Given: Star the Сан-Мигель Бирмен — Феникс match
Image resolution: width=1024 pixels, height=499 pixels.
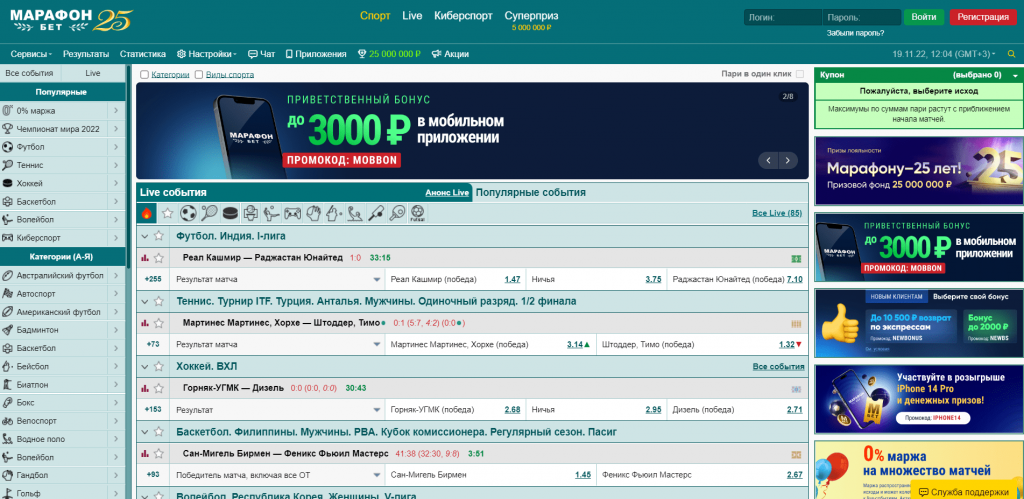Looking at the screenshot, I should click(x=158, y=453).
